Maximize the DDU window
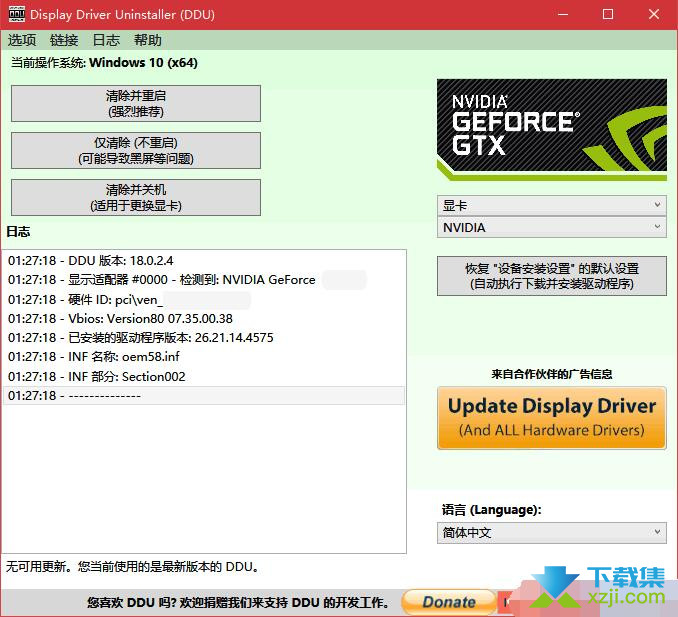678x617 pixels. pyautogui.click(x=608, y=14)
